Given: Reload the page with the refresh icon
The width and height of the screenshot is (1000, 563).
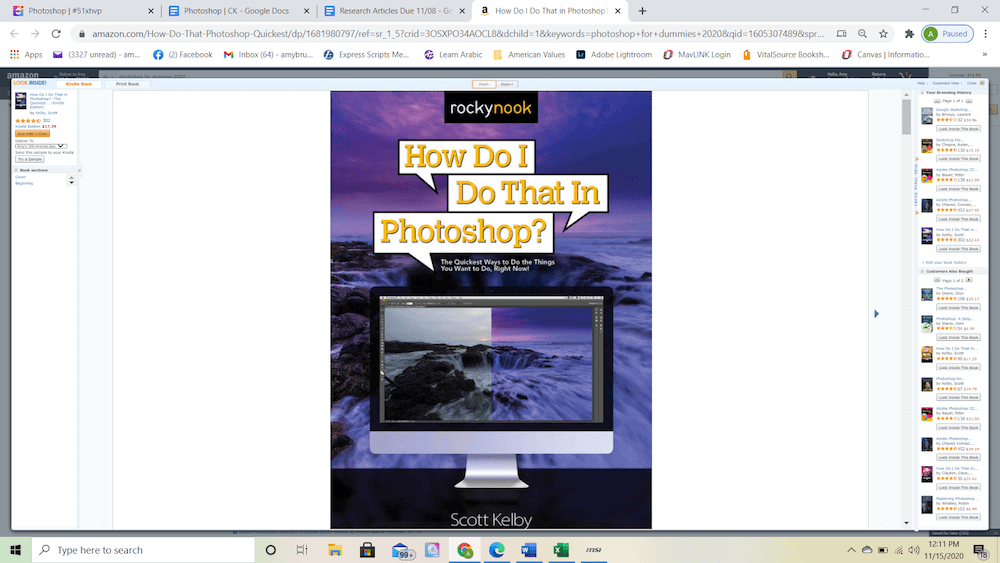Looking at the screenshot, I should coord(56,34).
